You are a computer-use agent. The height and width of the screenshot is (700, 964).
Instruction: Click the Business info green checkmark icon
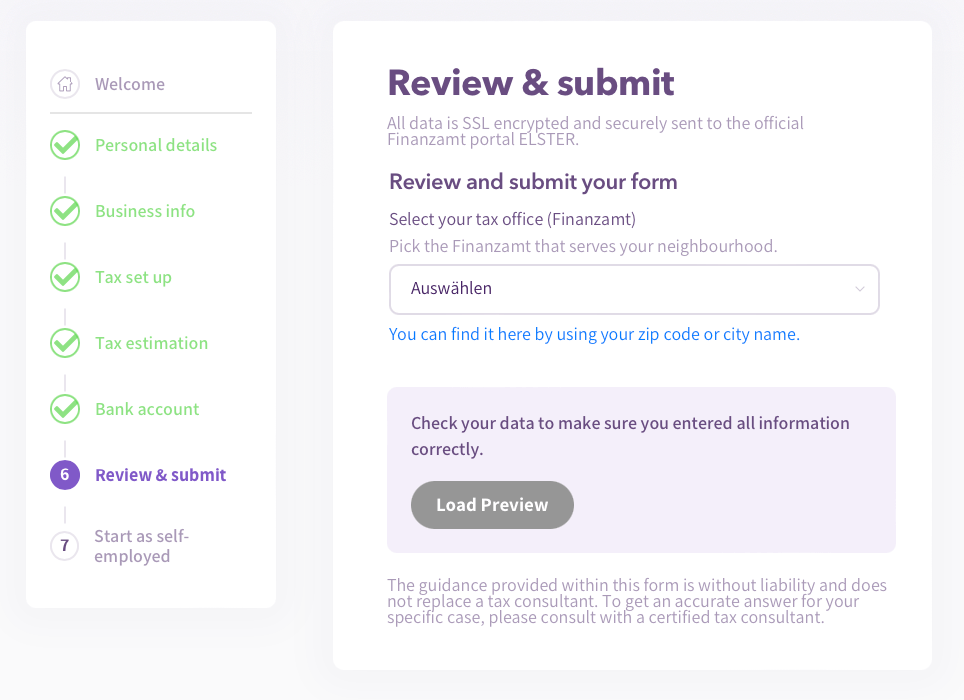(65, 211)
